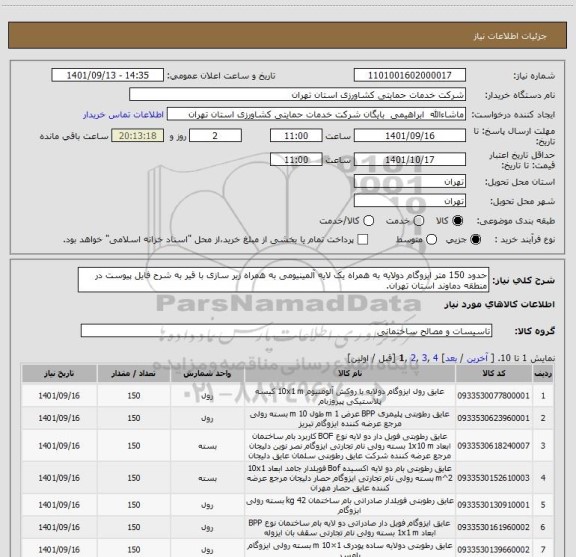Click the واحد شمارش column header

point(207,374)
